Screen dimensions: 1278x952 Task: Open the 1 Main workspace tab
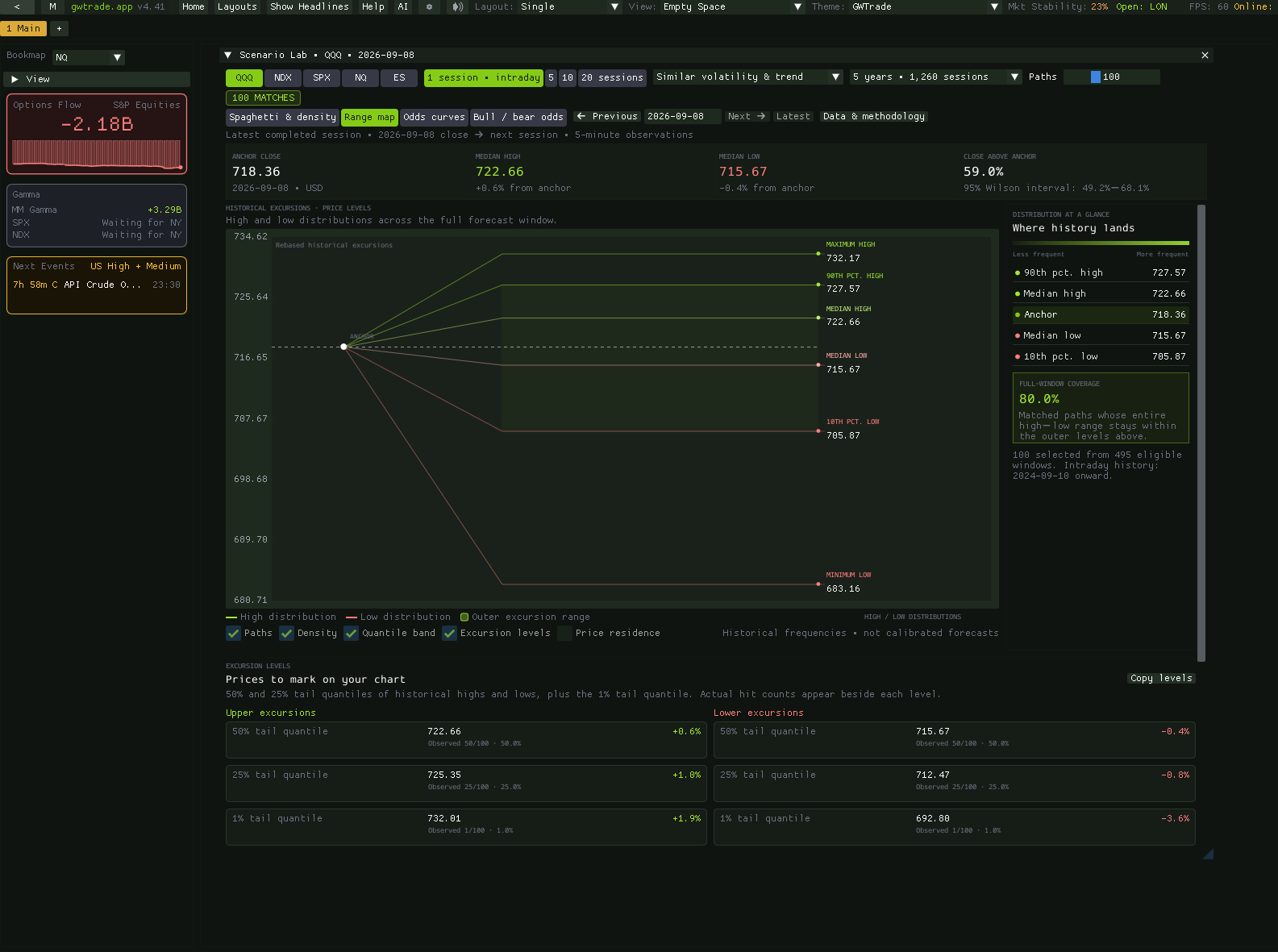[x=23, y=28]
